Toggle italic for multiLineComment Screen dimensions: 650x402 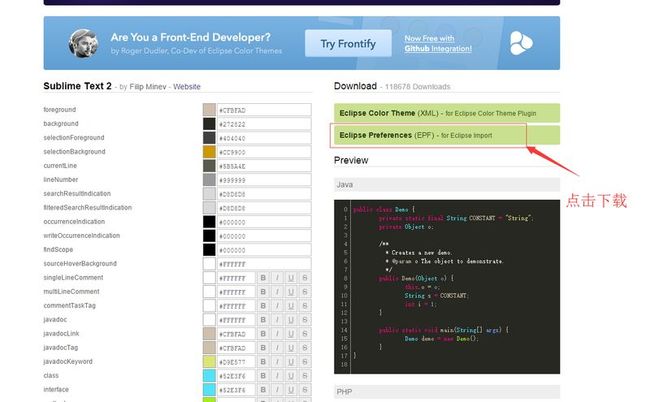277,292
